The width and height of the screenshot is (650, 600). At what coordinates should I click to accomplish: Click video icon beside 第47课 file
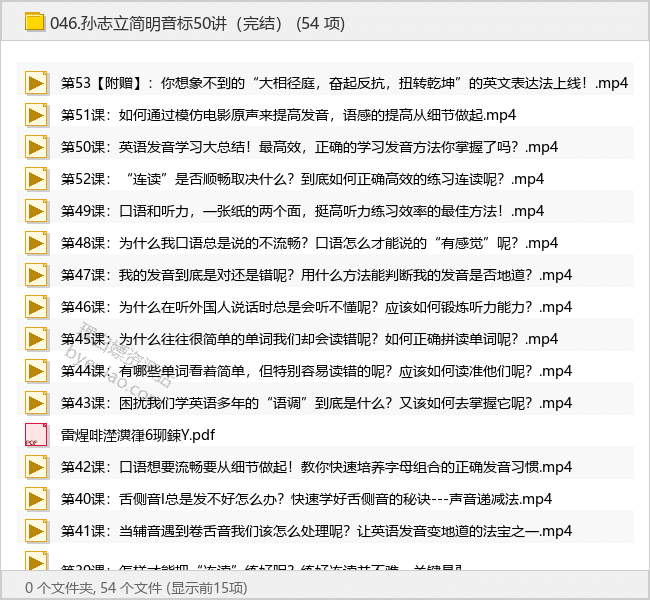coord(36,275)
